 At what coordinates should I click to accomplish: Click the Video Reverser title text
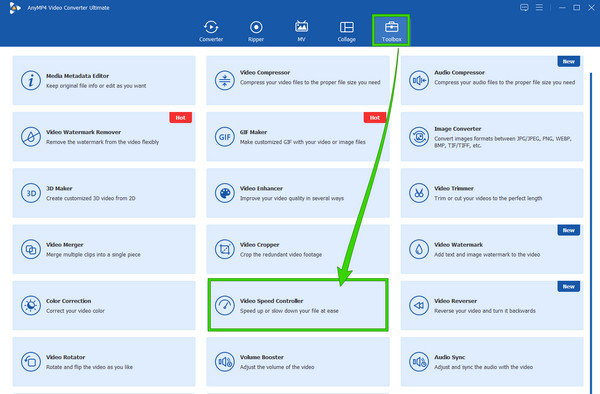tap(455, 301)
